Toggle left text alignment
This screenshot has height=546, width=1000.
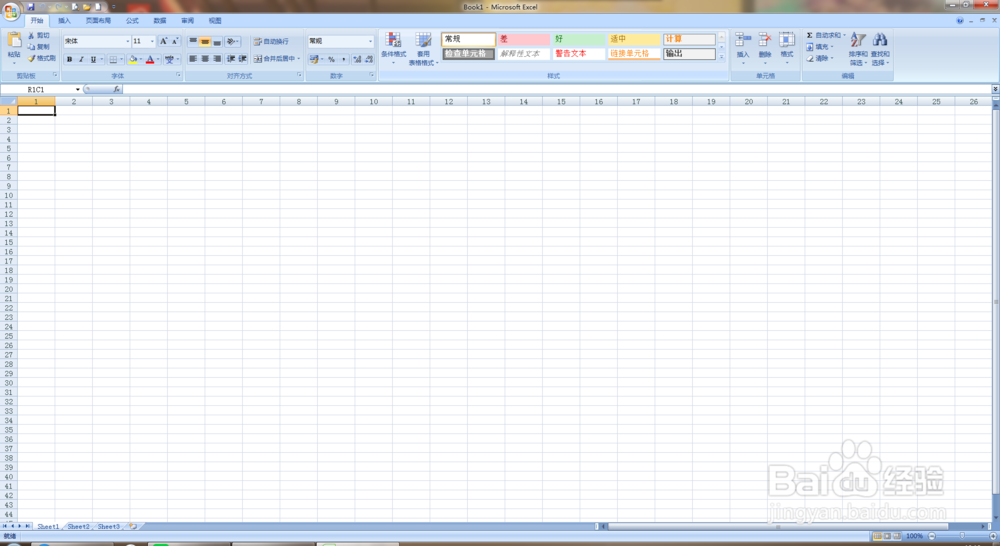[x=193, y=59]
